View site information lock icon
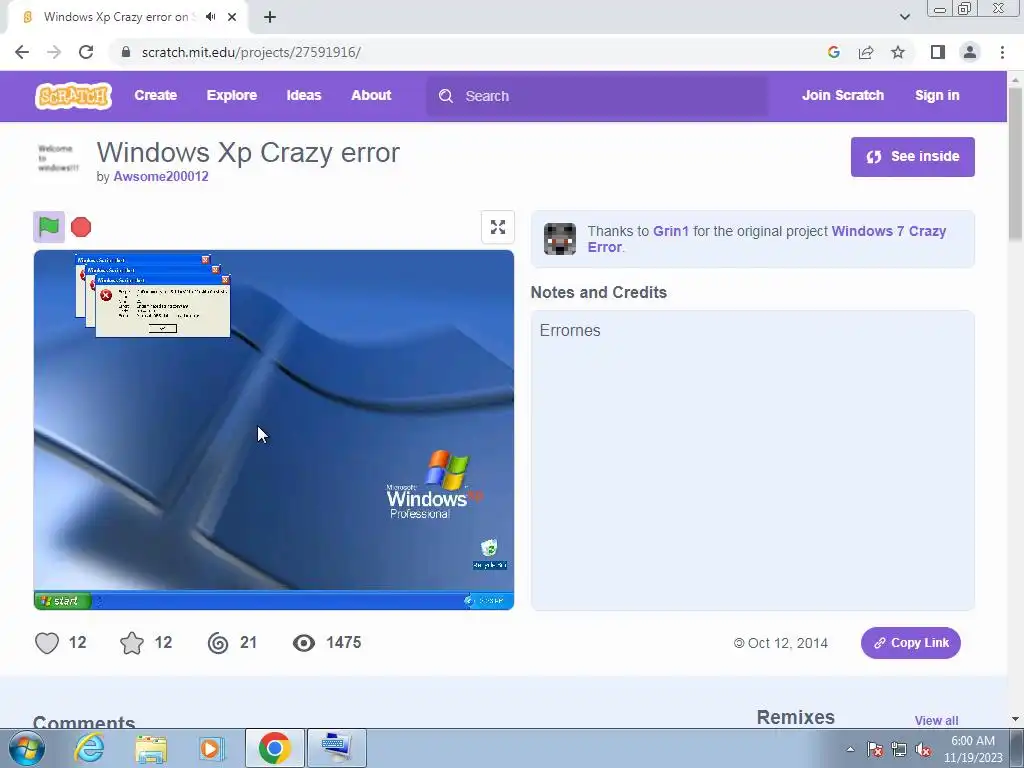The height and width of the screenshot is (768, 1024). tap(126, 52)
